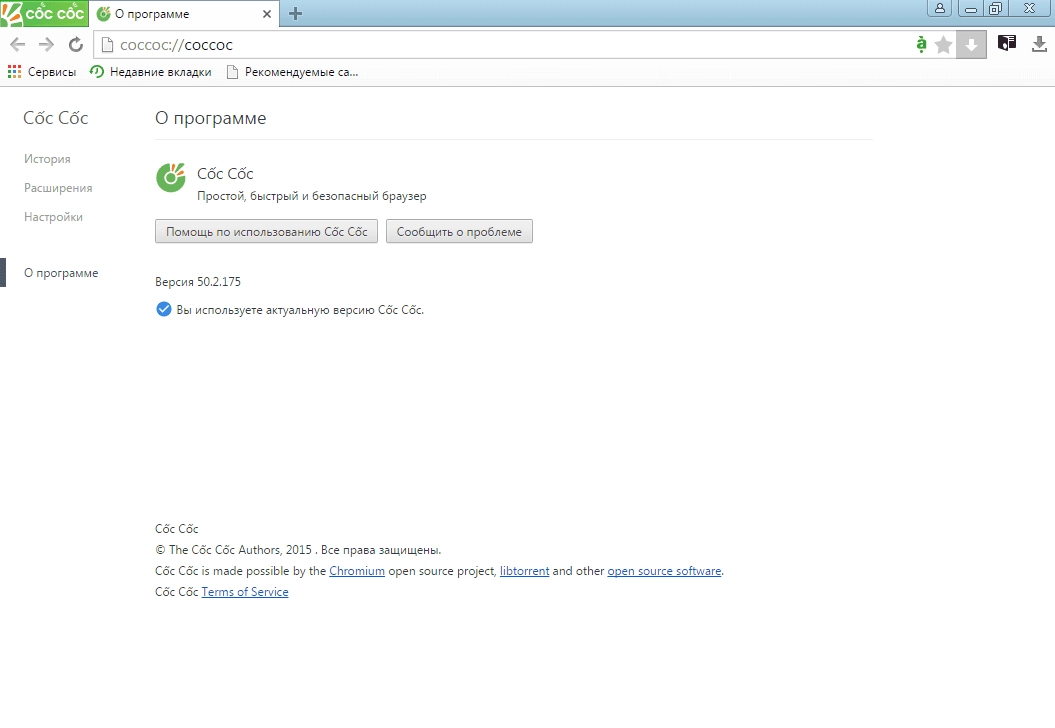Click the 'О программе' page heading
Viewport: 1055px width, 728px height.
coord(211,118)
